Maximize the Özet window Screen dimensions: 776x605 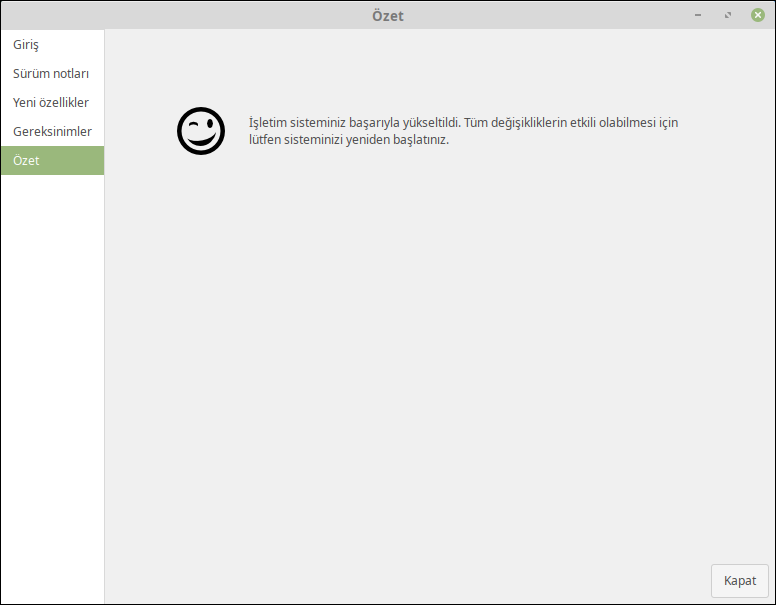(x=728, y=15)
